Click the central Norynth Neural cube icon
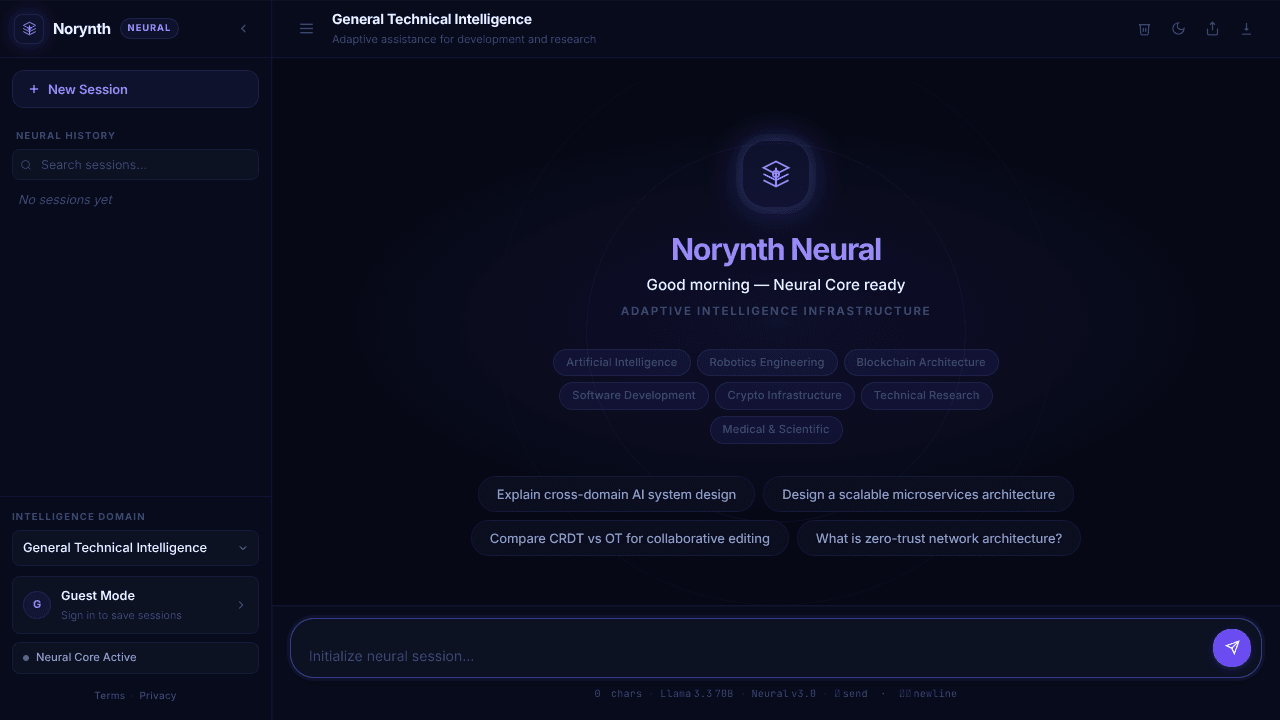The image size is (1280, 720). 776,174
